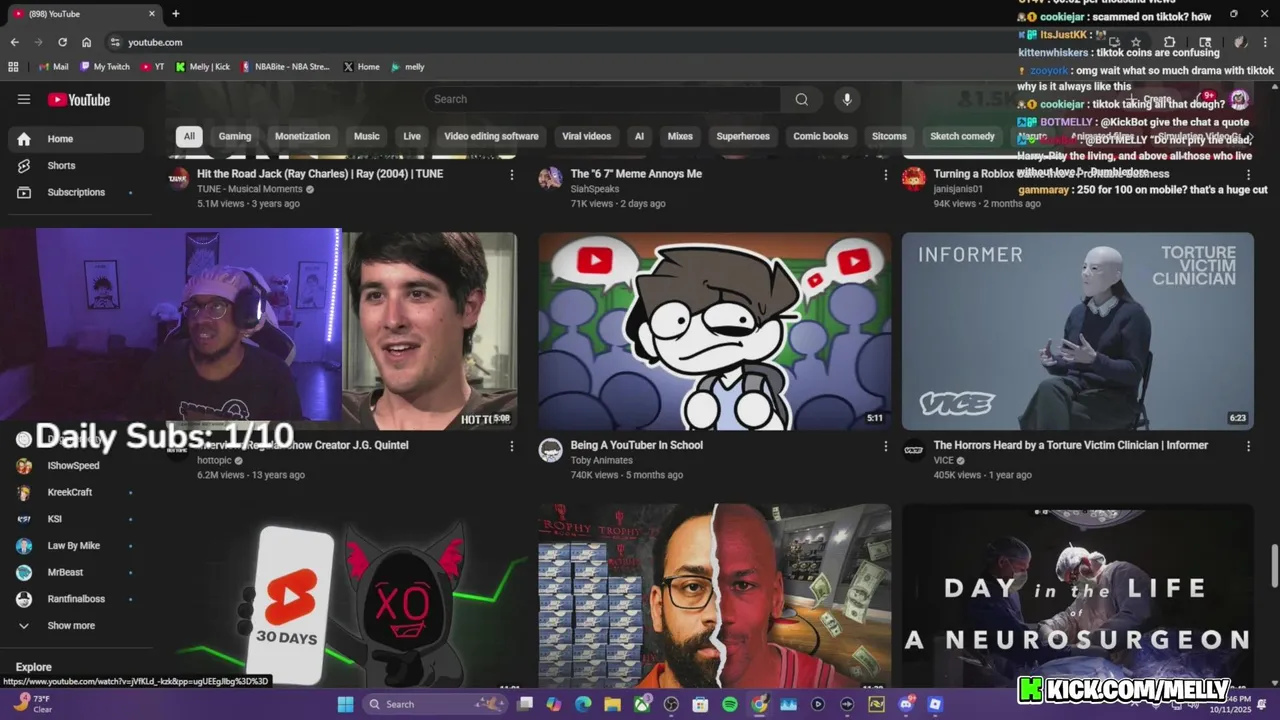Select the 'Sketch comedy' filter chip
1280x720 pixels.
click(x=962, y=137)
